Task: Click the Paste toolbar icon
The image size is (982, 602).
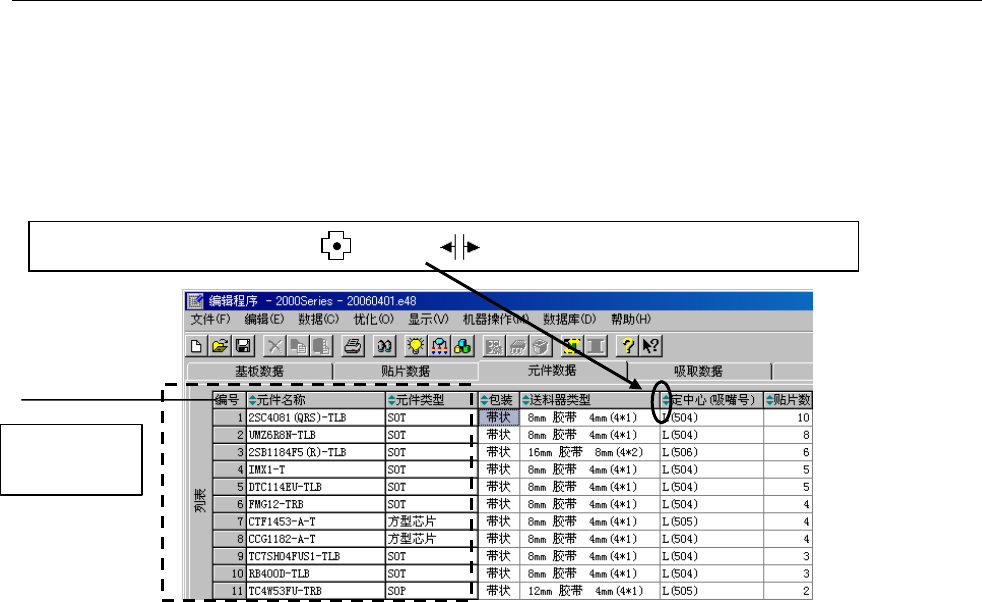Action: 321,346
